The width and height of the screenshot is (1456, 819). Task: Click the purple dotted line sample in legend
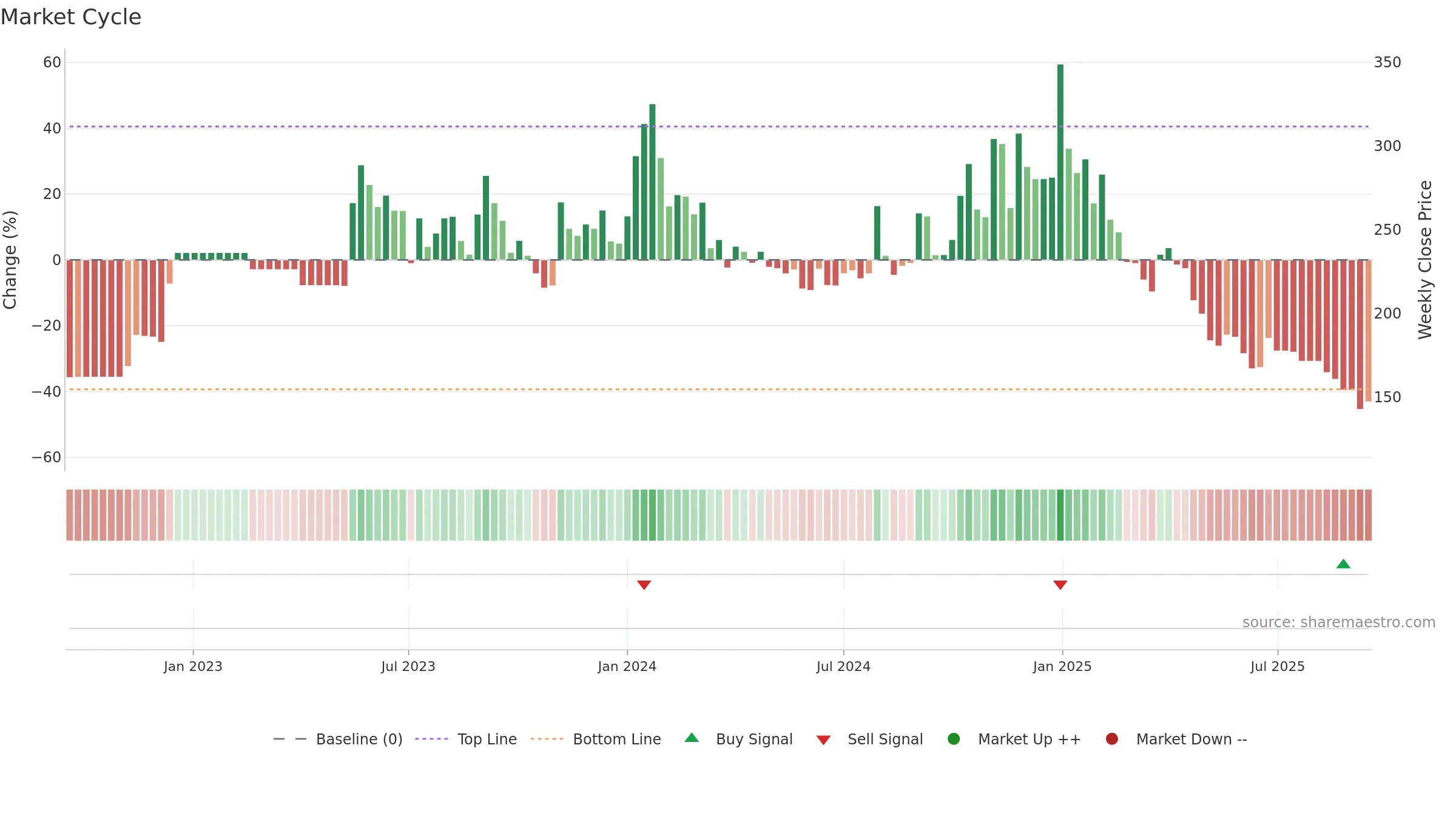(x=431, y=739)
